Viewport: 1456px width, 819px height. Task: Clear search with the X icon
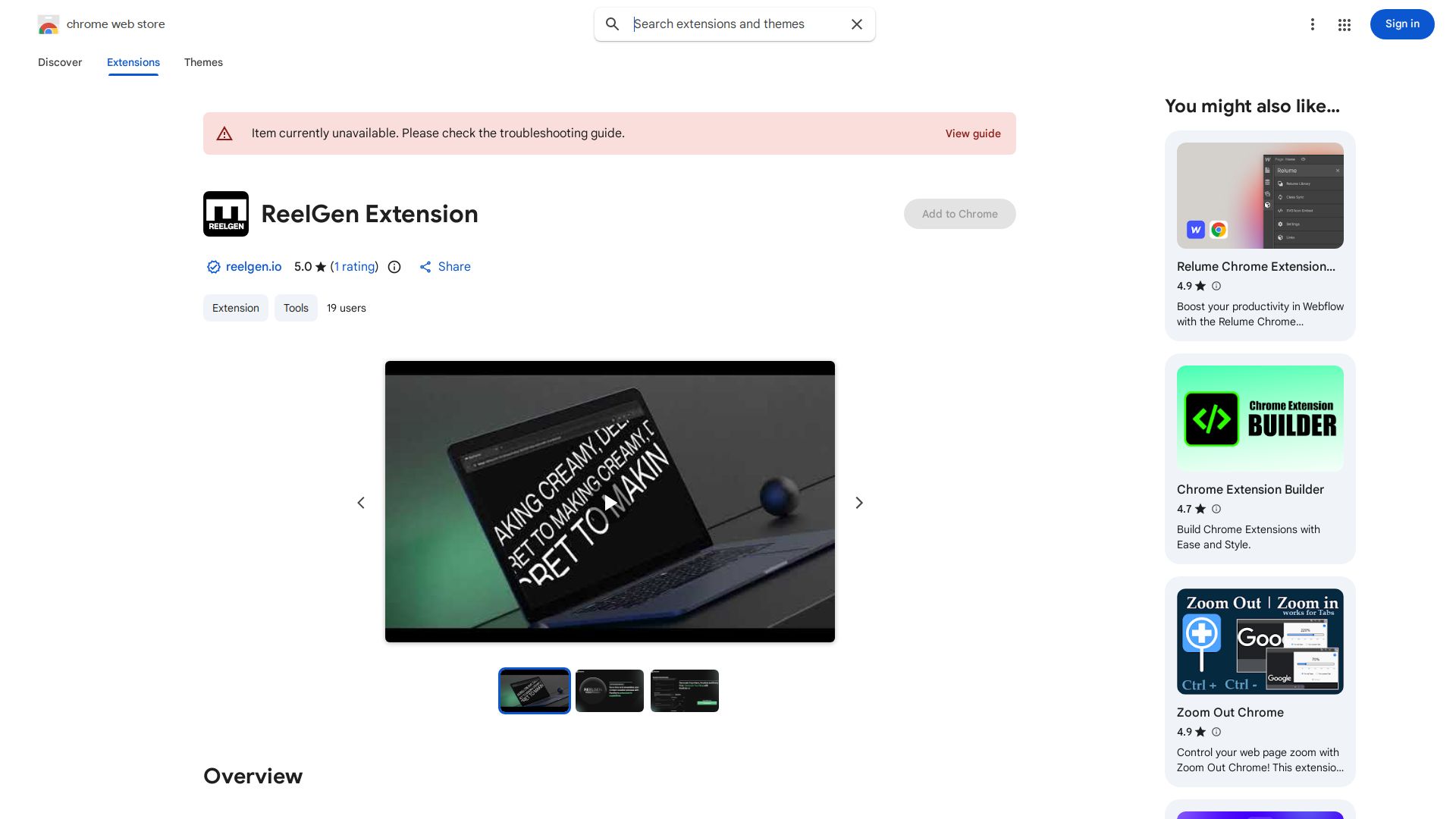(x=857, y=24)
